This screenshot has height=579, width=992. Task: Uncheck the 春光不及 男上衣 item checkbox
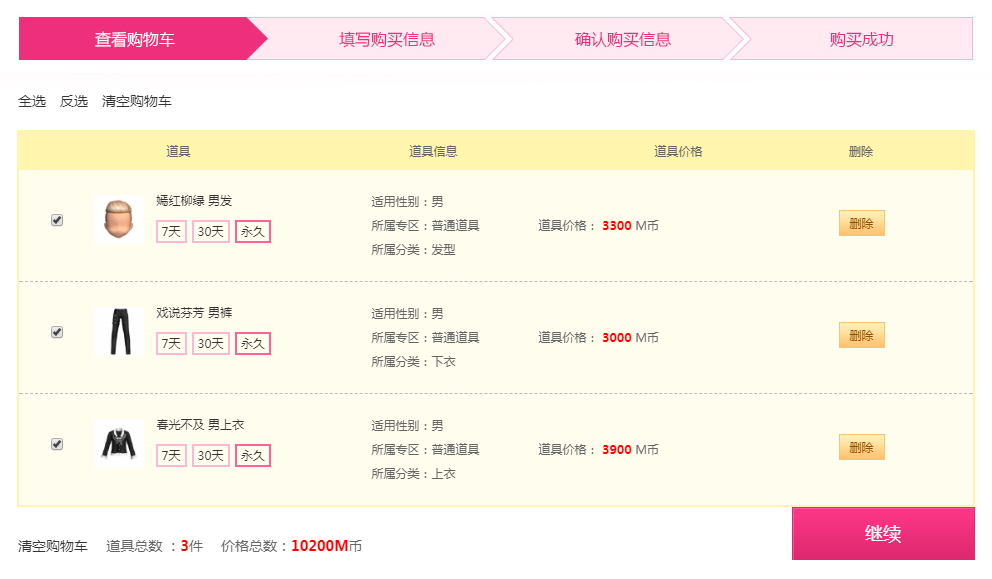(57, 444)
